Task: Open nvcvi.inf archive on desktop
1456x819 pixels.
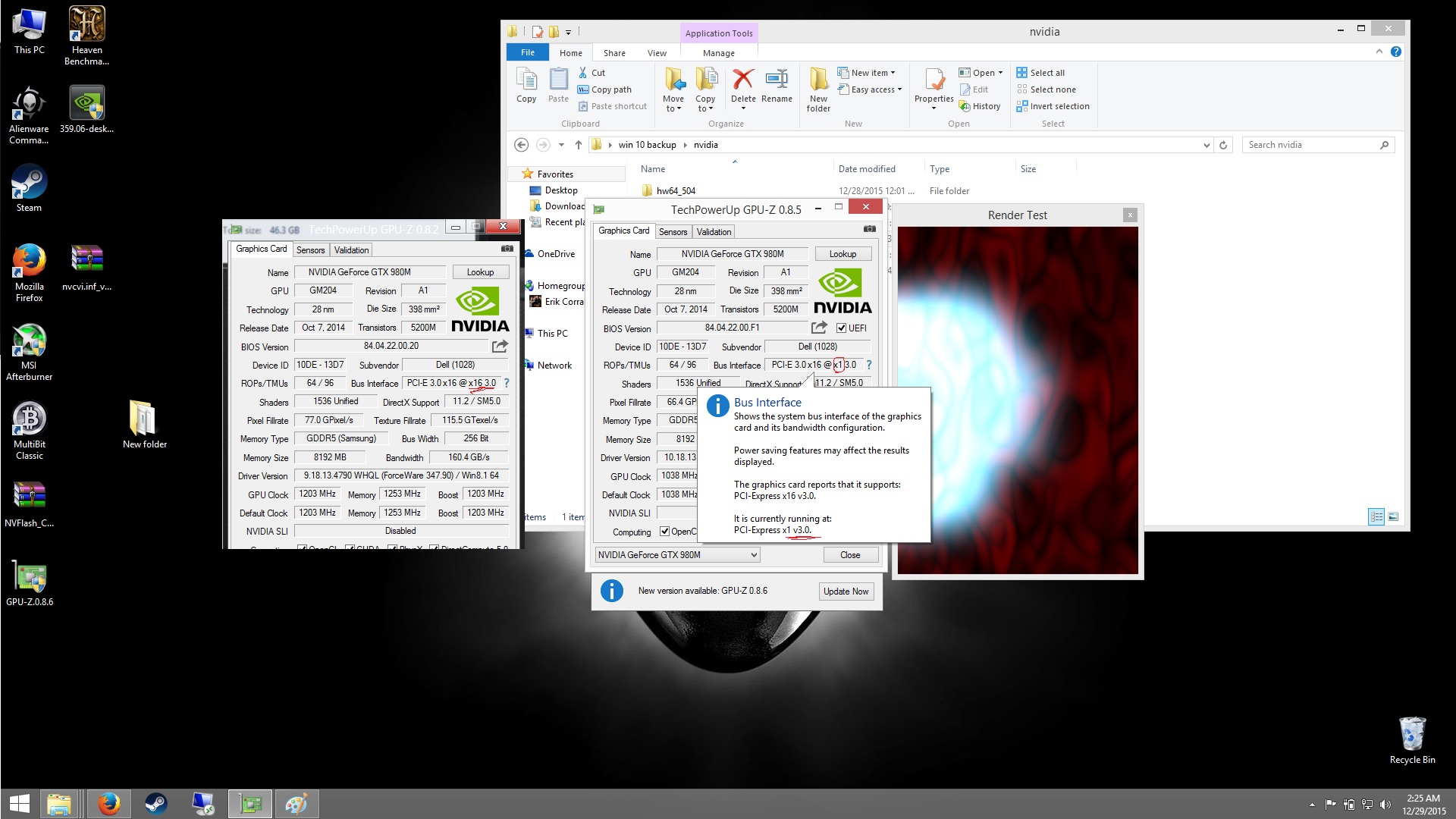Action: coord(86,267)
